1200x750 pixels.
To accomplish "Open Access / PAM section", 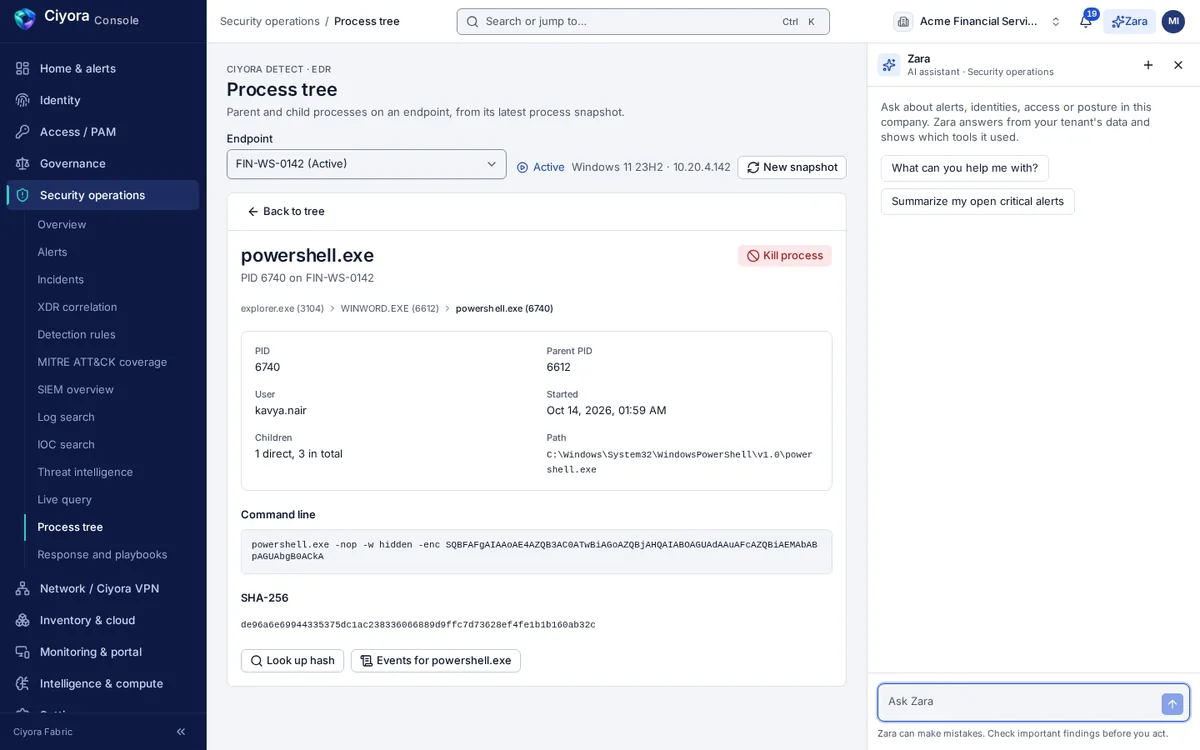I will point(103,132).
